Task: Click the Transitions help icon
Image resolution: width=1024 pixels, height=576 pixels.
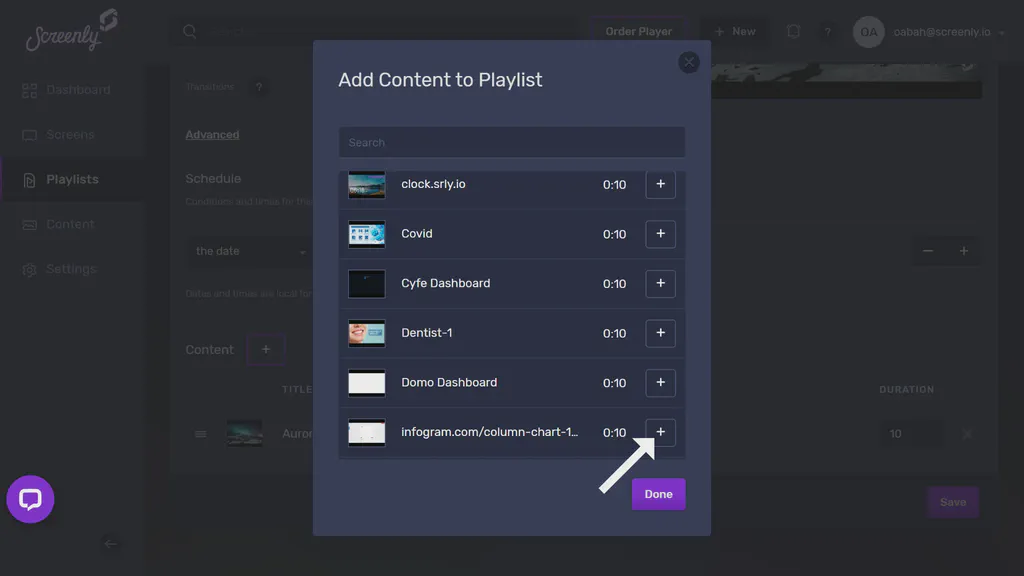Action: pos(259,88)
